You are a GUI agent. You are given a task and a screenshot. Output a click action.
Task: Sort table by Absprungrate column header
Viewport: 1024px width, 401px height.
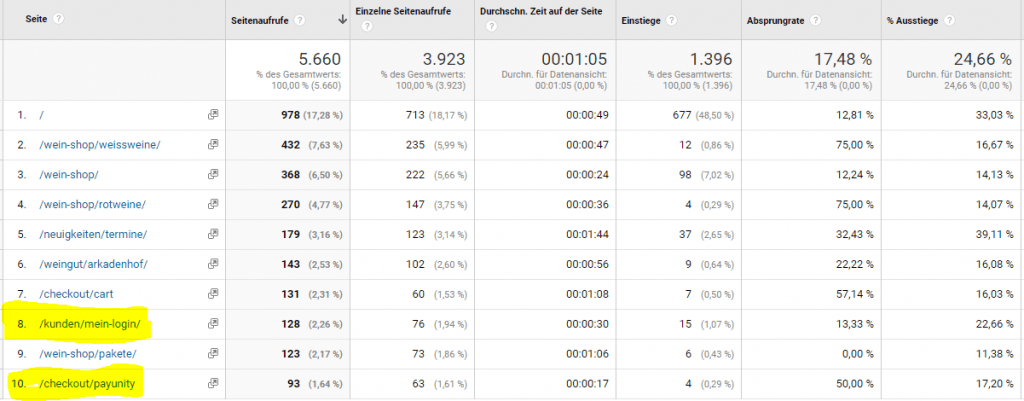tap(776, 20)
